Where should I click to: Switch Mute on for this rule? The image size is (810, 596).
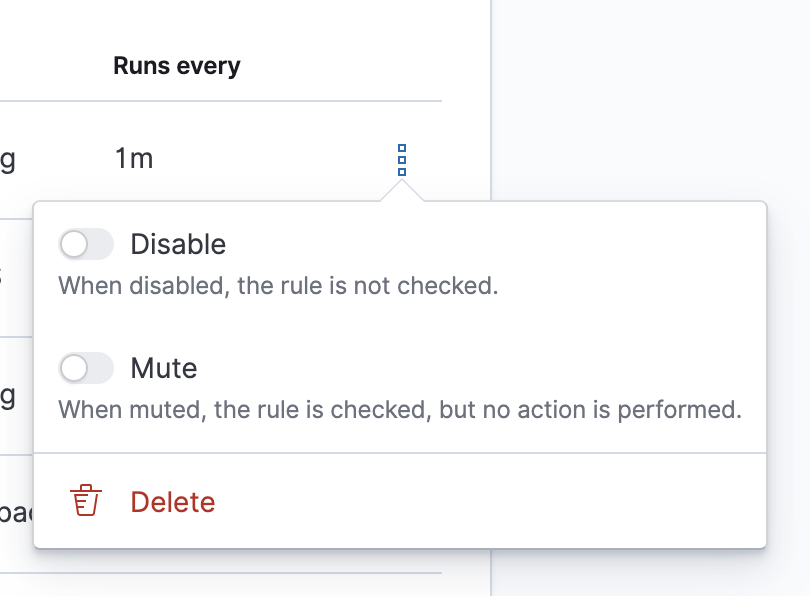click(86, 368)
